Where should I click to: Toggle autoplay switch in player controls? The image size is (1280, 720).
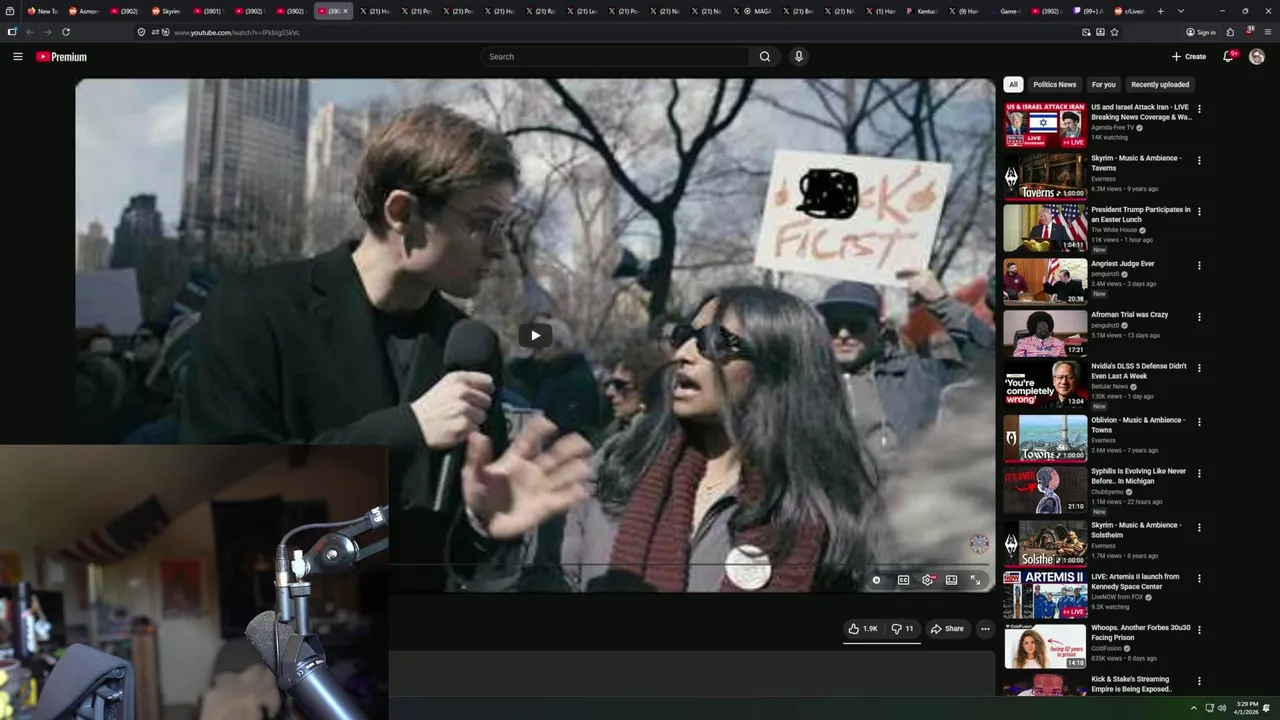click(x=876, y=580)
